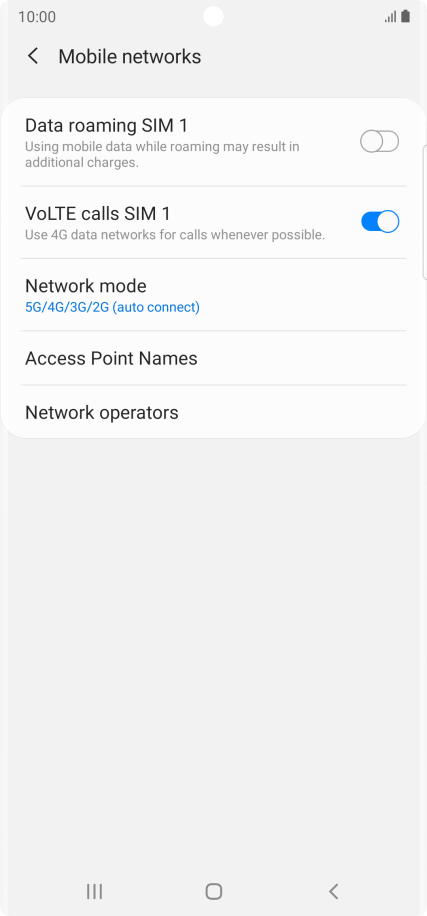Disable the VoLTE calls SIM 1 switch
Image resolution: width=427 pixels, height=916 pixels.
tap(380, 221)
